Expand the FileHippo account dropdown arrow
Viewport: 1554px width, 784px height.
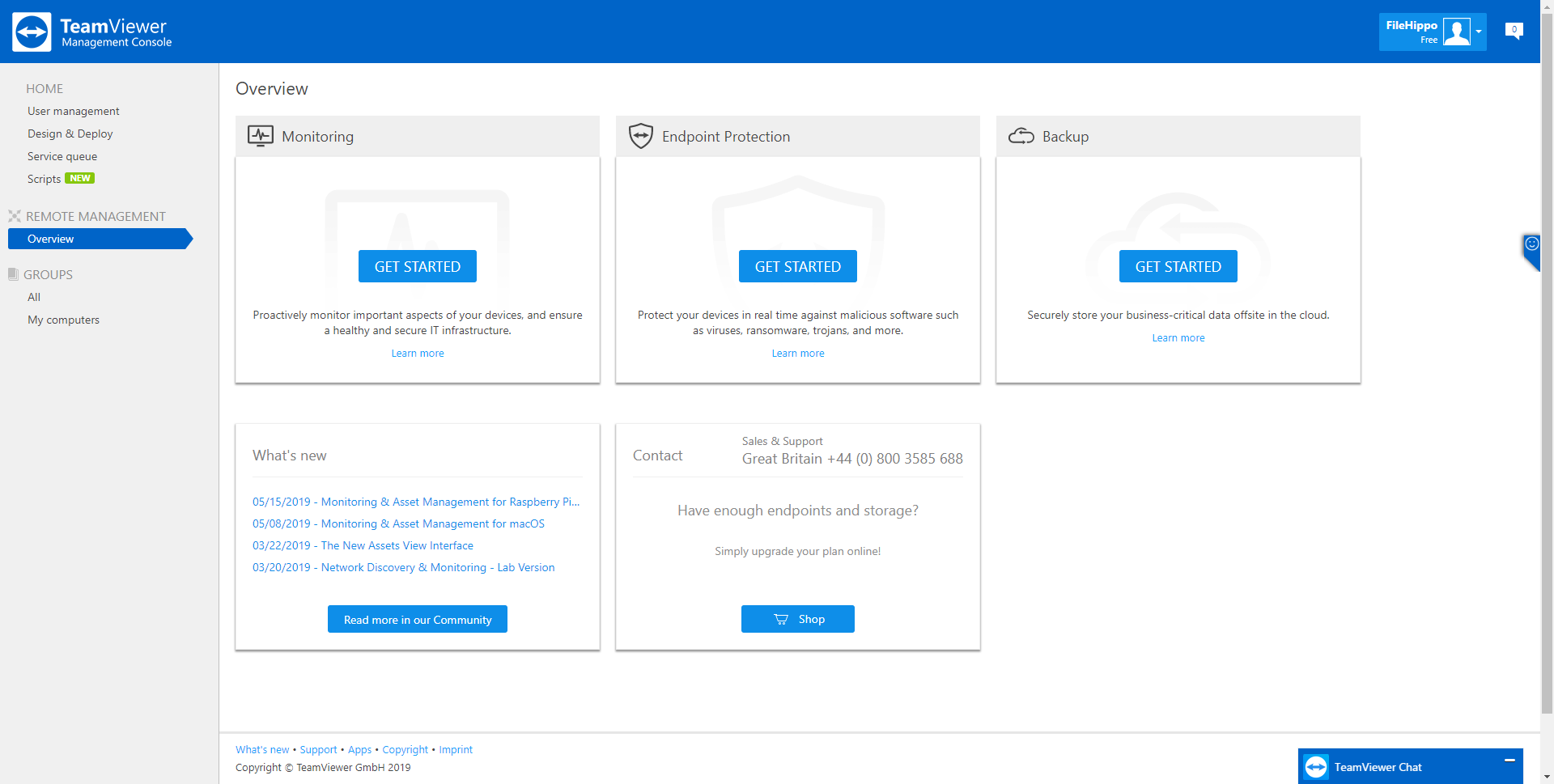point(1479,32)
